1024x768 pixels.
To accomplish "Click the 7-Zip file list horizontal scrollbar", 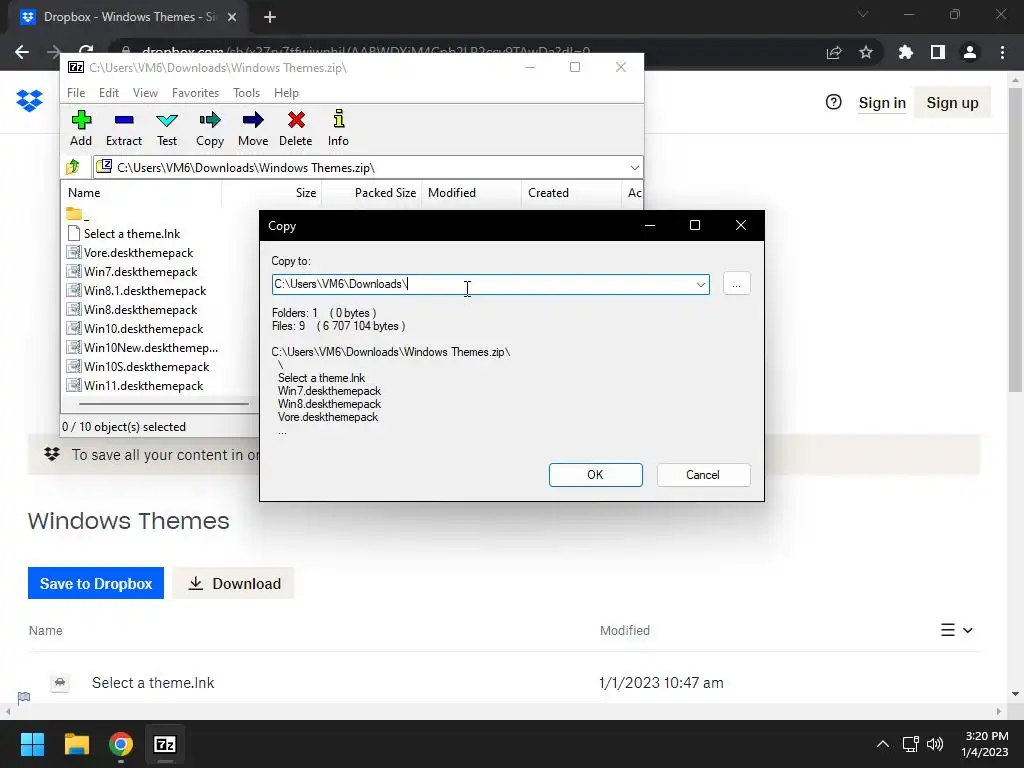I will pyautogui.click(x=163, y=404).
